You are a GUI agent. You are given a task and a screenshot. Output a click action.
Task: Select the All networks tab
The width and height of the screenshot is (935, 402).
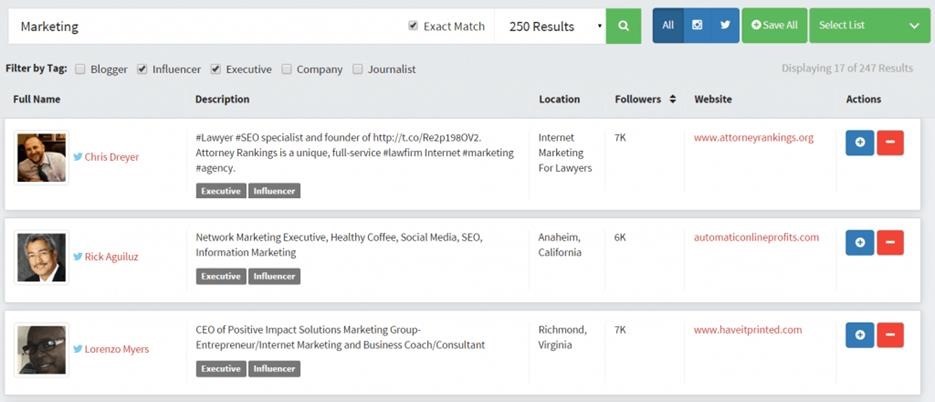[668, 25]
